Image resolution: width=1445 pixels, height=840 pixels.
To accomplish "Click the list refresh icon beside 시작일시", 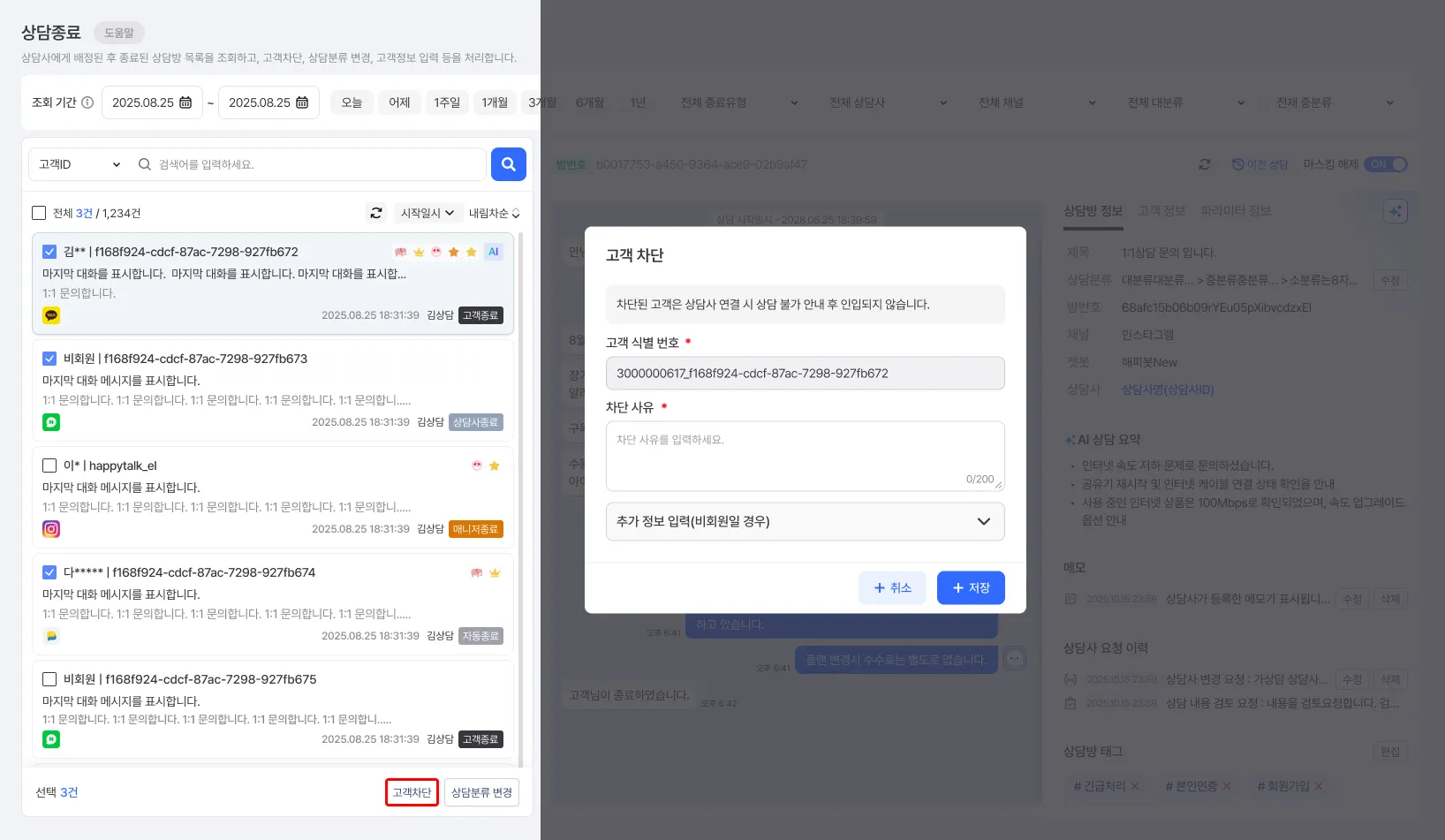I will click(376, 213).
